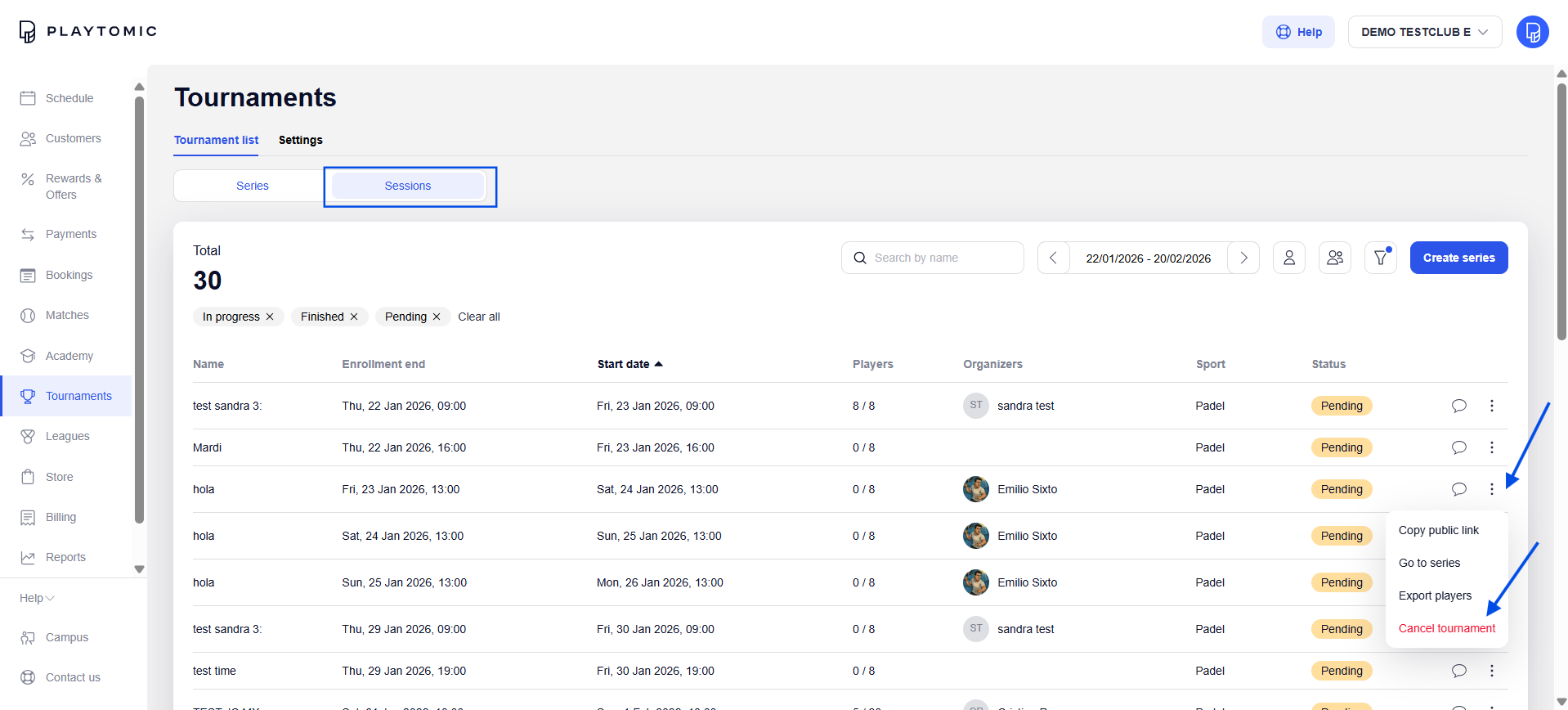Open chat bubble for Mardi row

(x=1458, y=447)
